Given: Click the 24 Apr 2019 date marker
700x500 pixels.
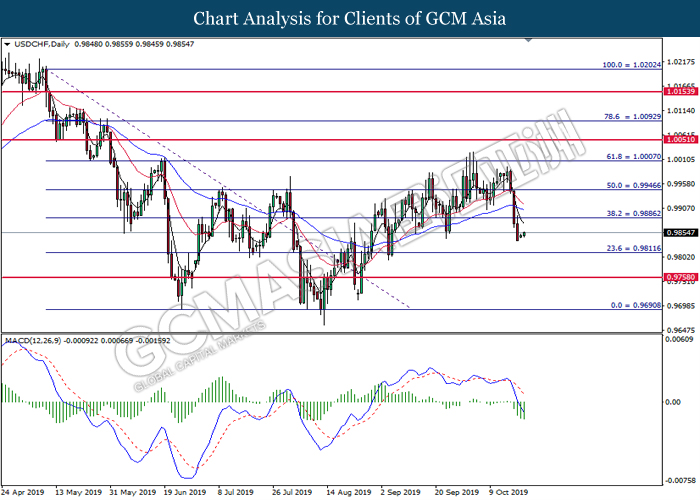Looking at the screenshot, I should point(25,491).
